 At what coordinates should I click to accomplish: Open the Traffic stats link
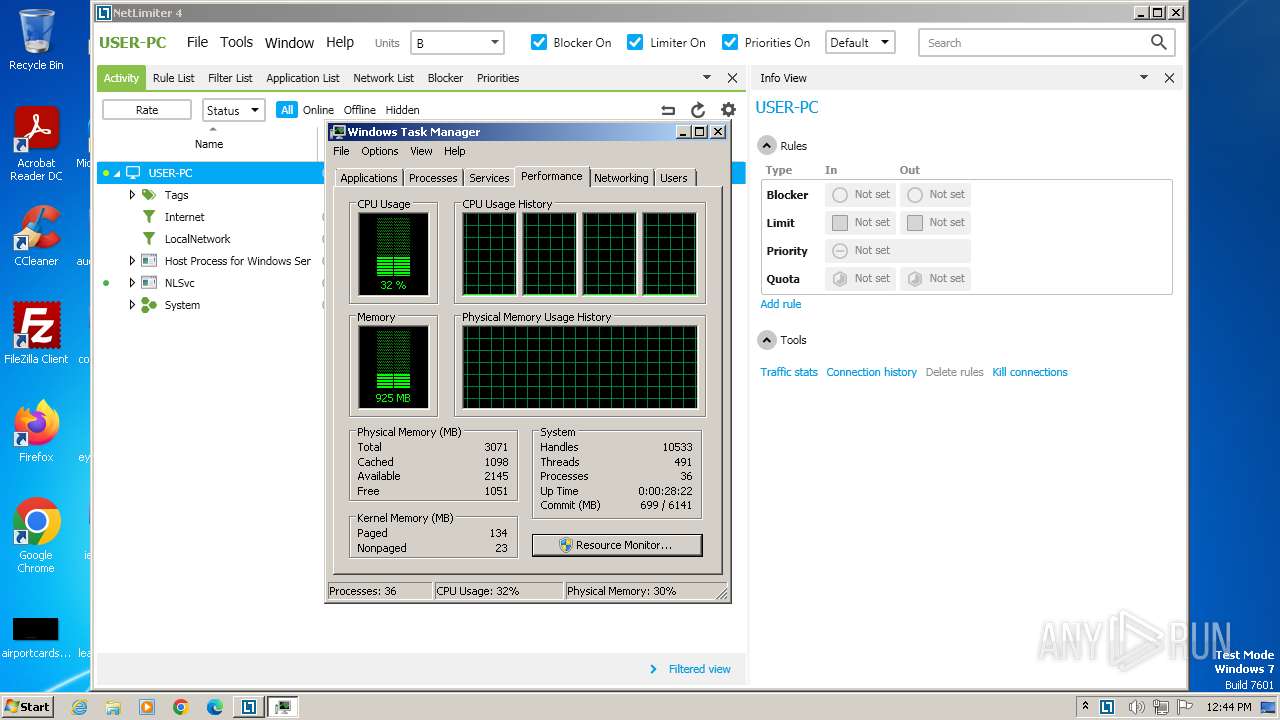click(789, 372)
